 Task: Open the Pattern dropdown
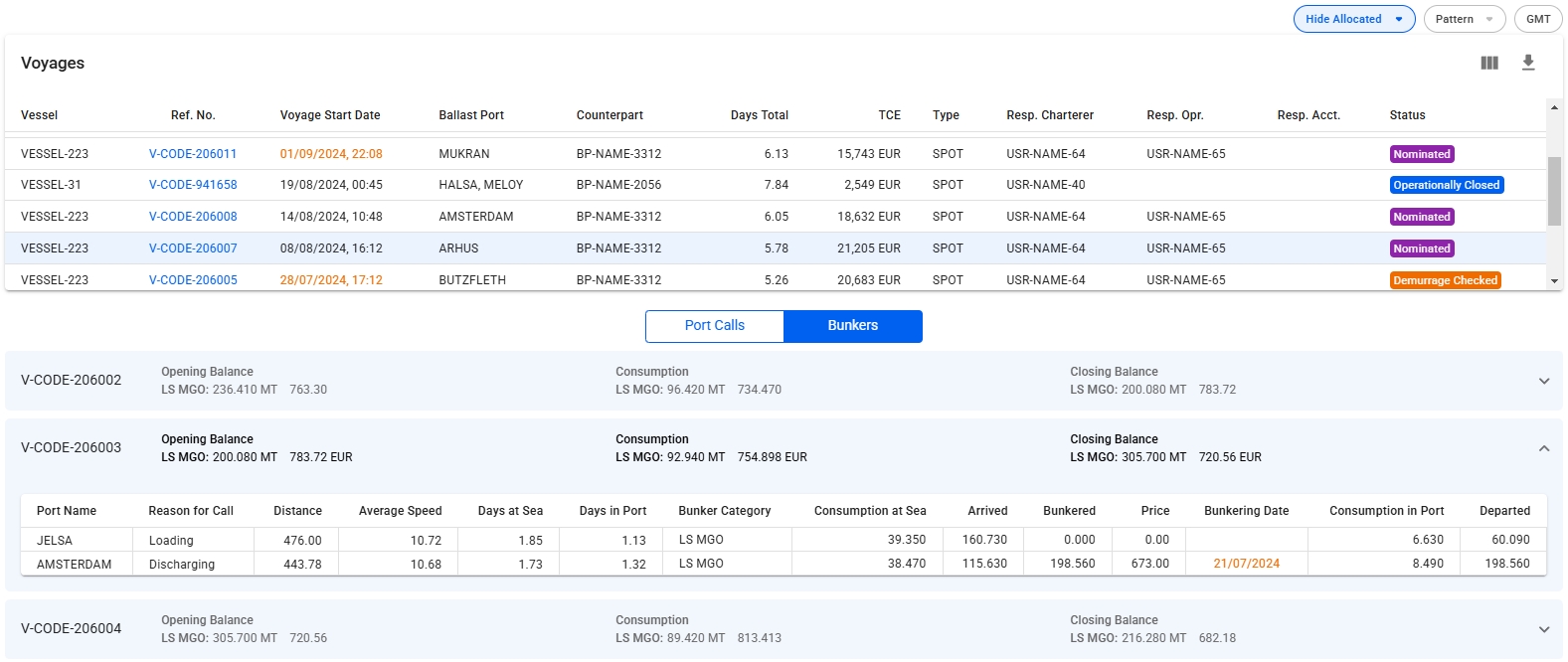1464,19
